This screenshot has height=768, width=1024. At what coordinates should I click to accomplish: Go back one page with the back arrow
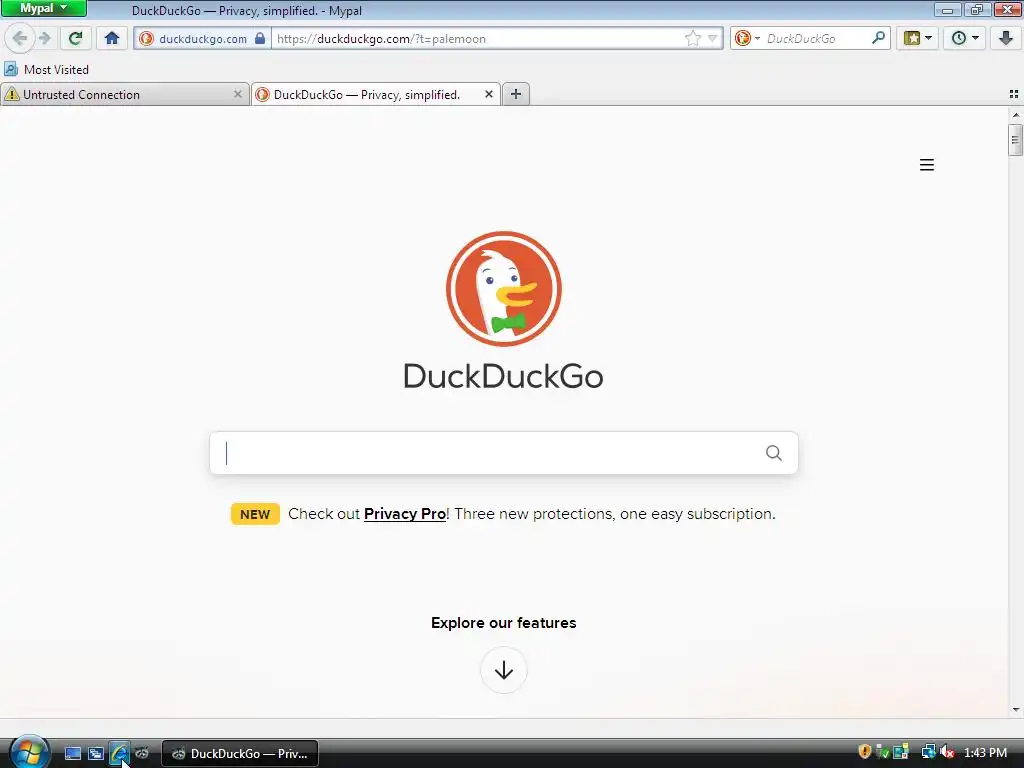(x=20, y=39)
